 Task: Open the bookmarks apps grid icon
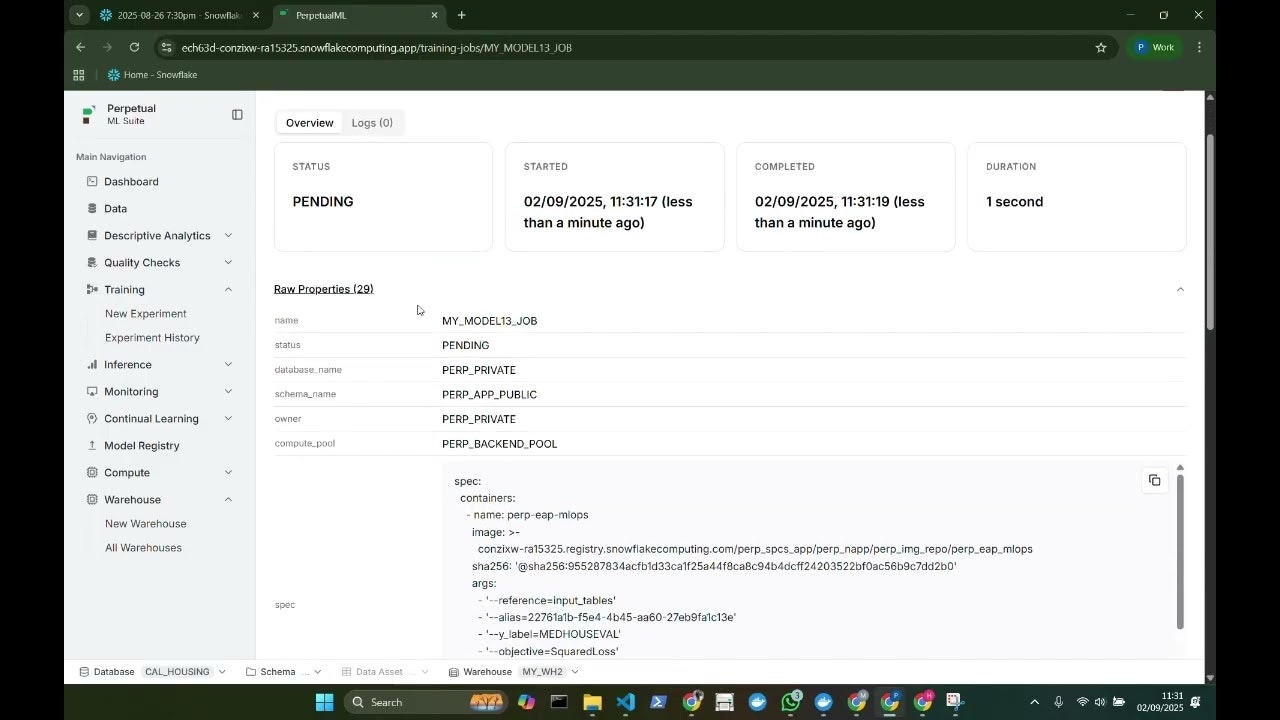pos(79,75)
